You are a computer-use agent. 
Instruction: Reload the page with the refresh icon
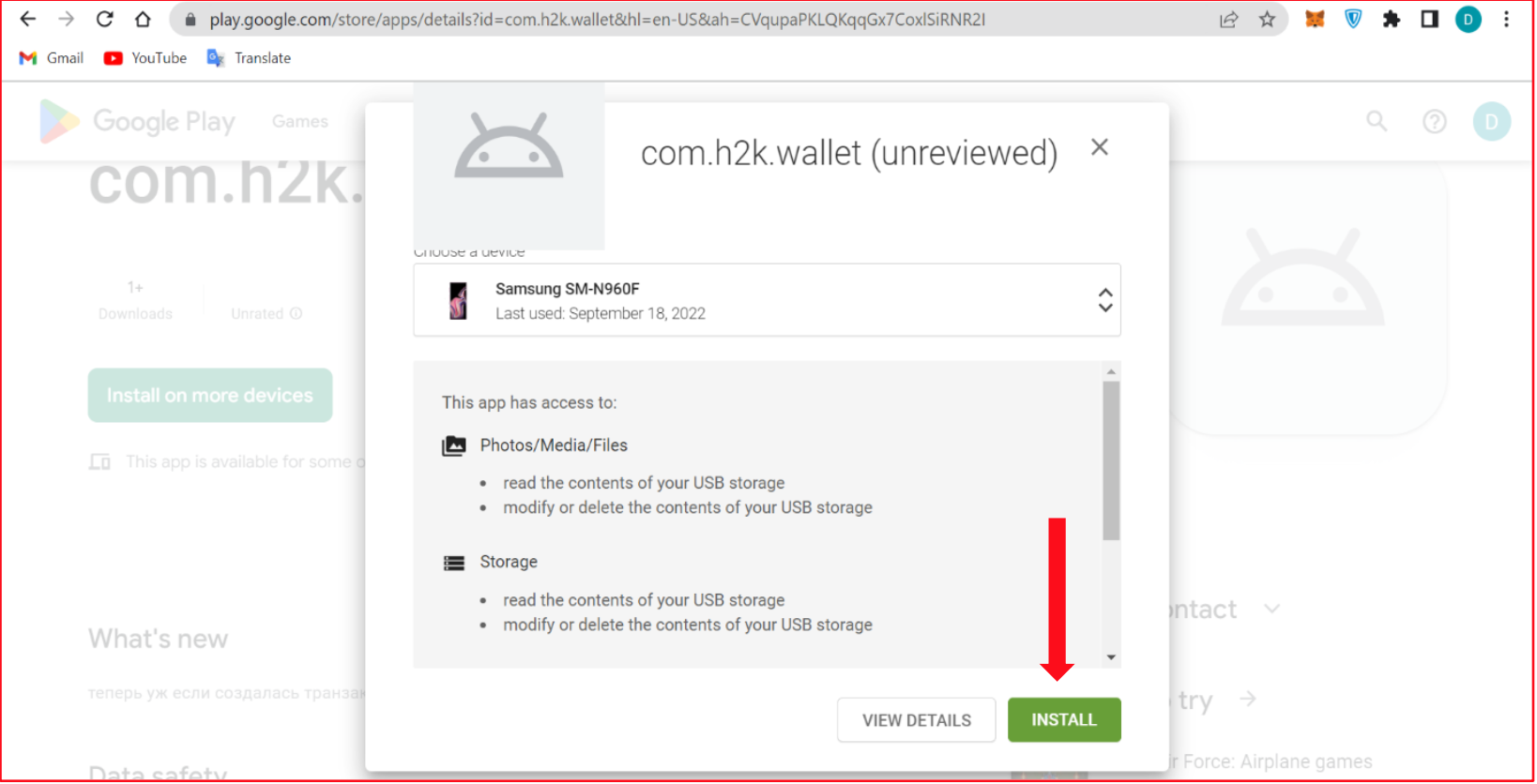[104, 20]
